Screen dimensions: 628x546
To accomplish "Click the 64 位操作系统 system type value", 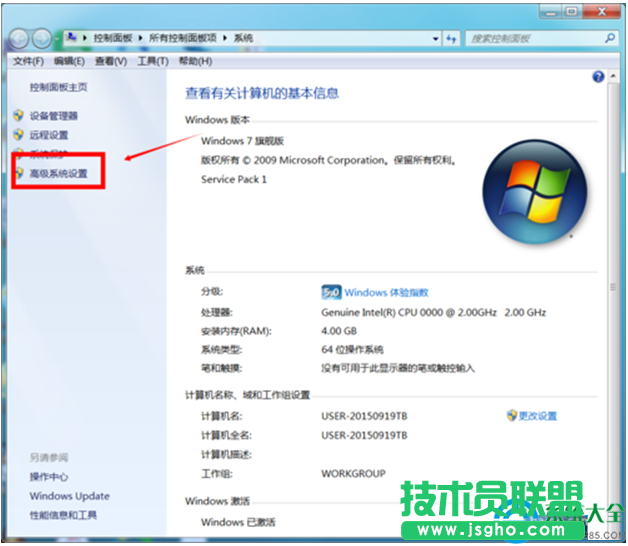I will tap(352, 350).
